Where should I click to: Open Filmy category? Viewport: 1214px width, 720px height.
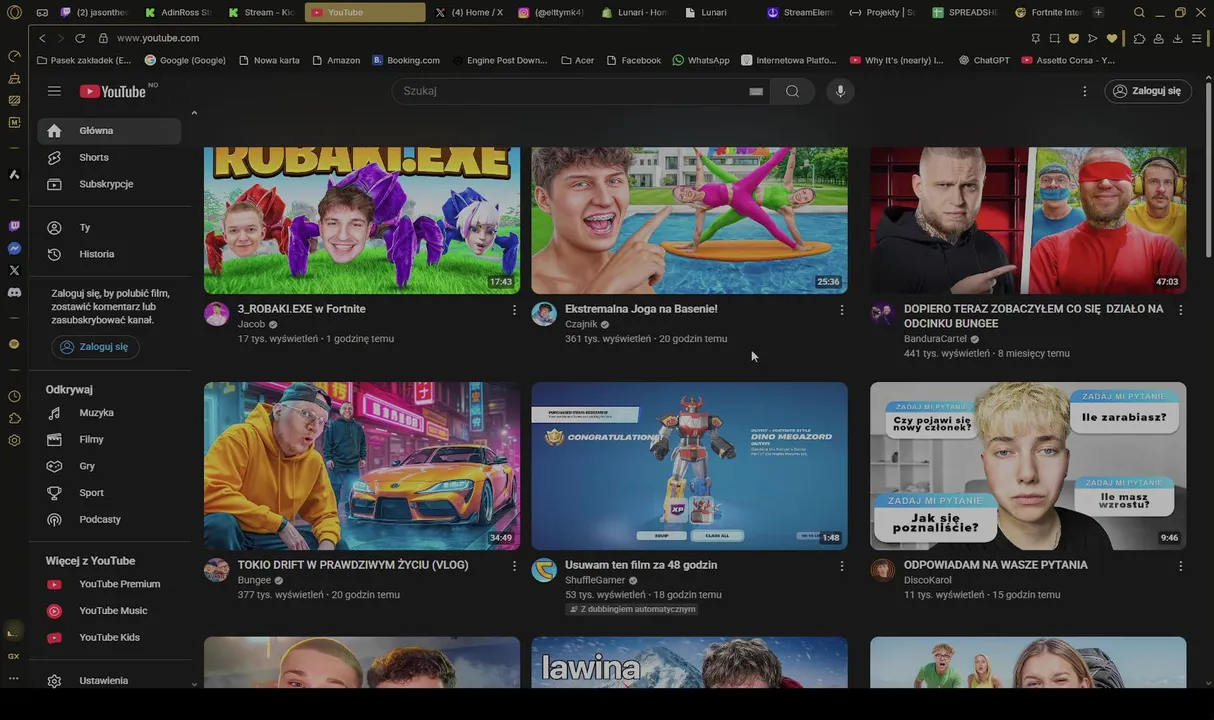[x=110, y=440]
